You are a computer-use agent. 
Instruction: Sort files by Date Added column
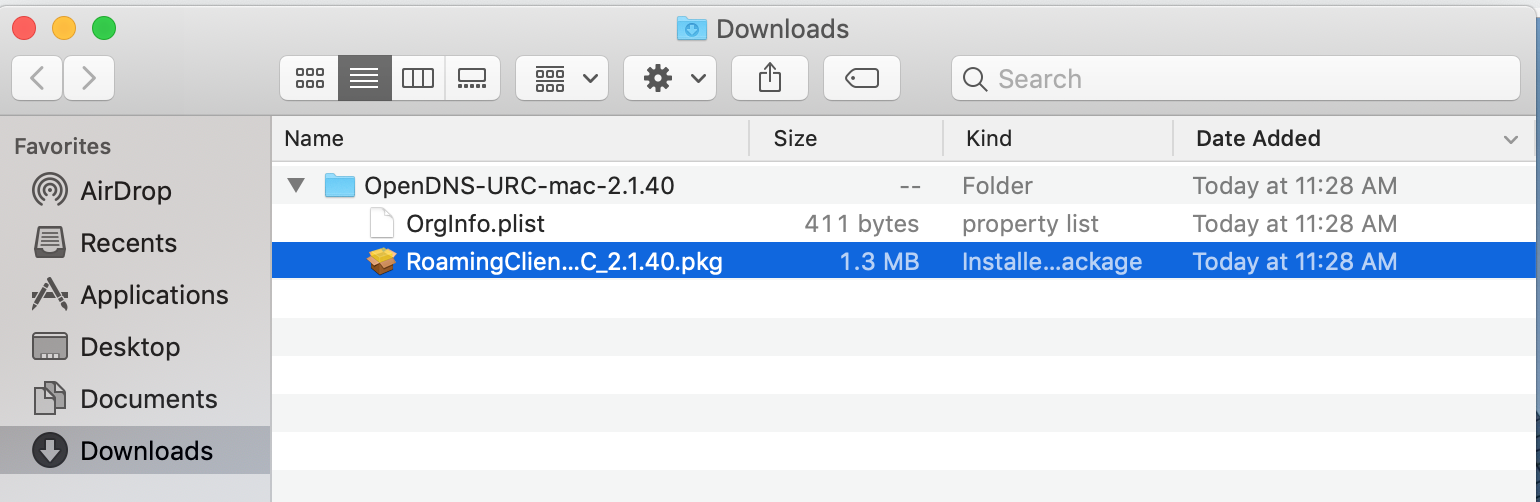pyautogui.click(x=1258, y=139)
